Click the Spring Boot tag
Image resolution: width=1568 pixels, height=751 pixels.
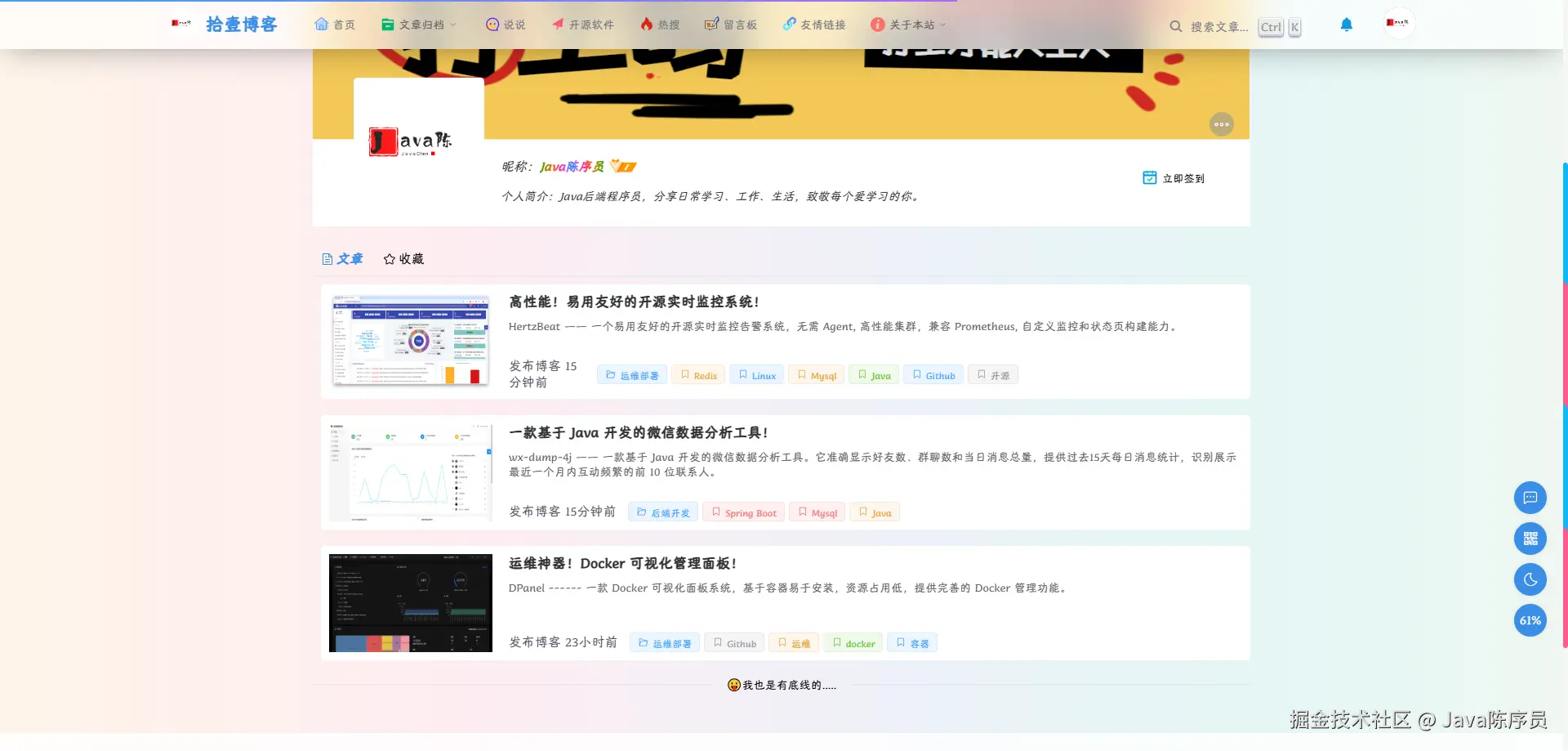pyautogui.click(x=744, y=512)
